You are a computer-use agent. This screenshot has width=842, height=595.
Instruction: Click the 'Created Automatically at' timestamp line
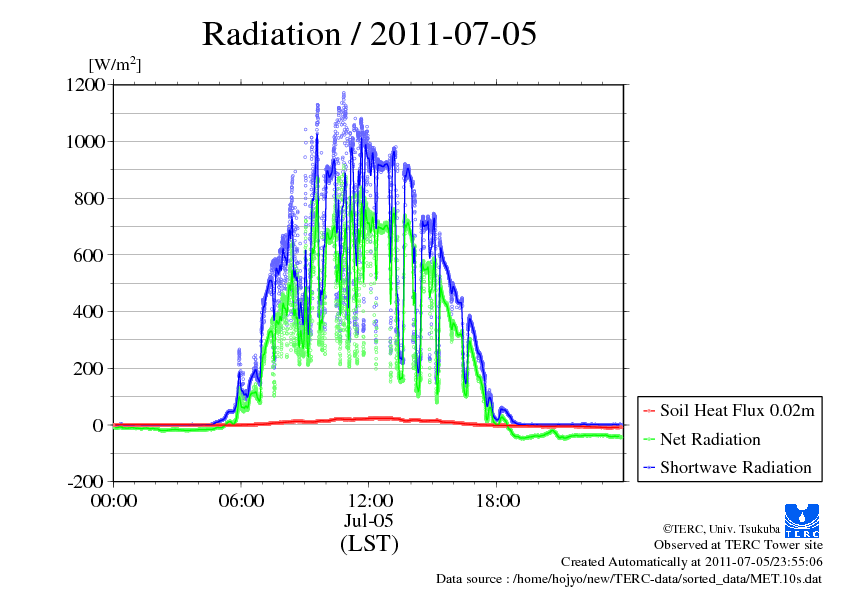point(692,562)
